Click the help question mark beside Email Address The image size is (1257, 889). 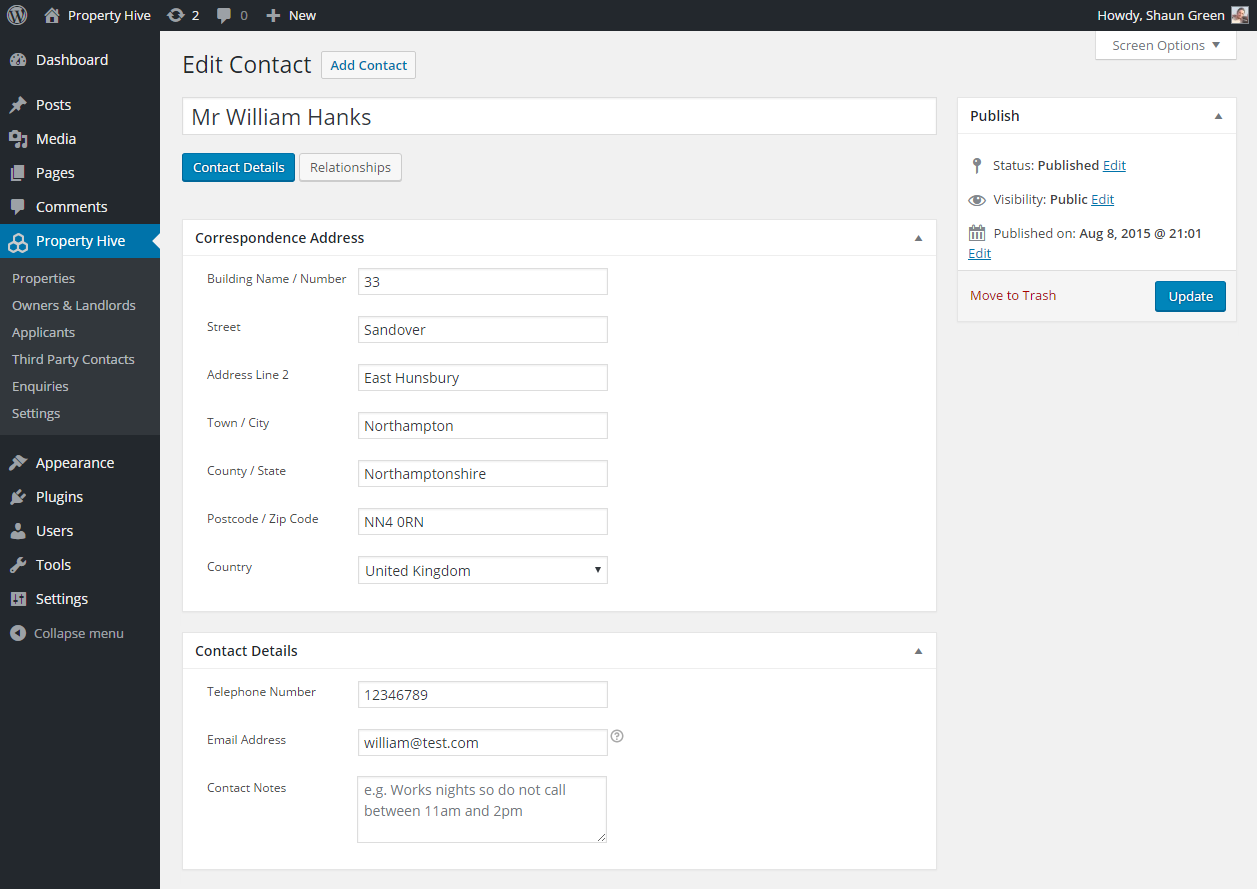[617, 736]
